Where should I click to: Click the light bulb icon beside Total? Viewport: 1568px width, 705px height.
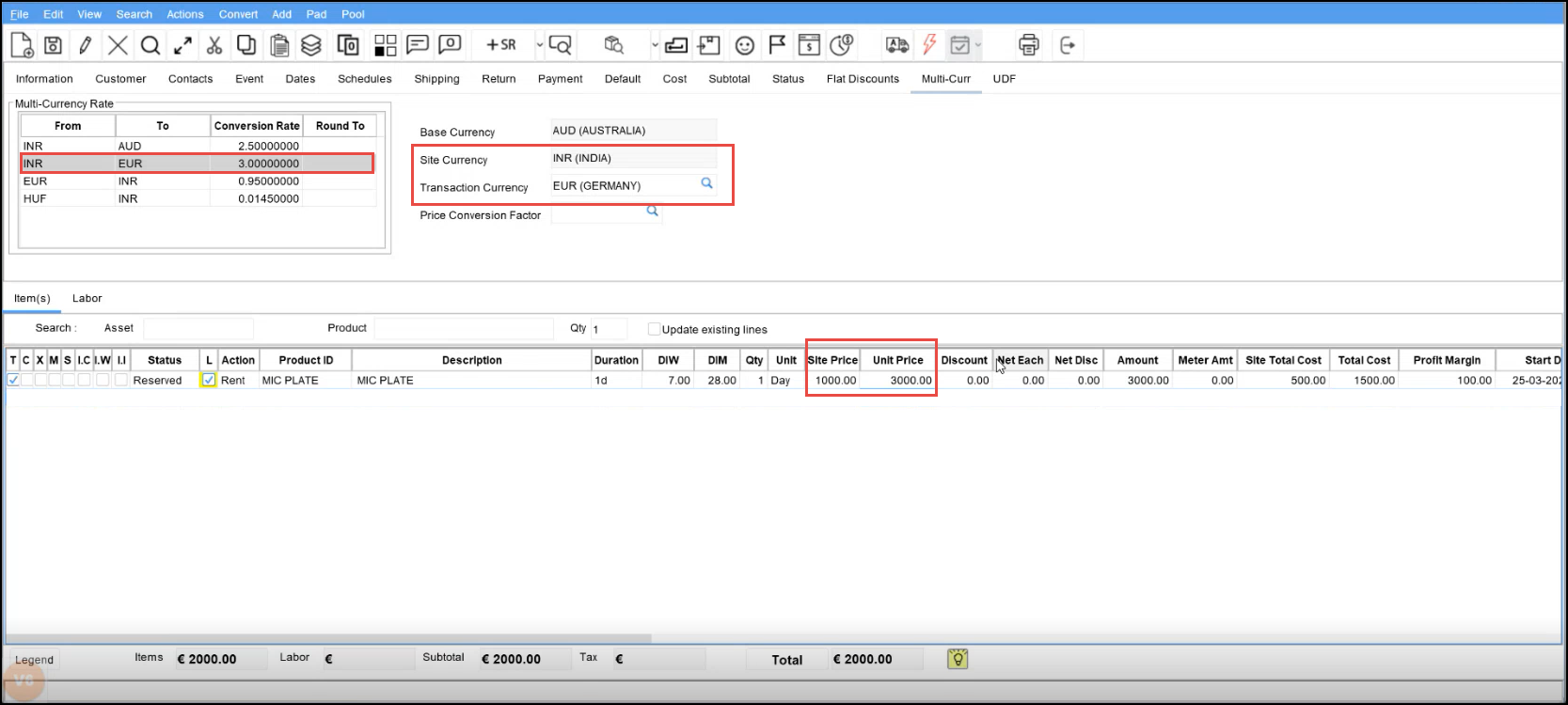[958, 659]
